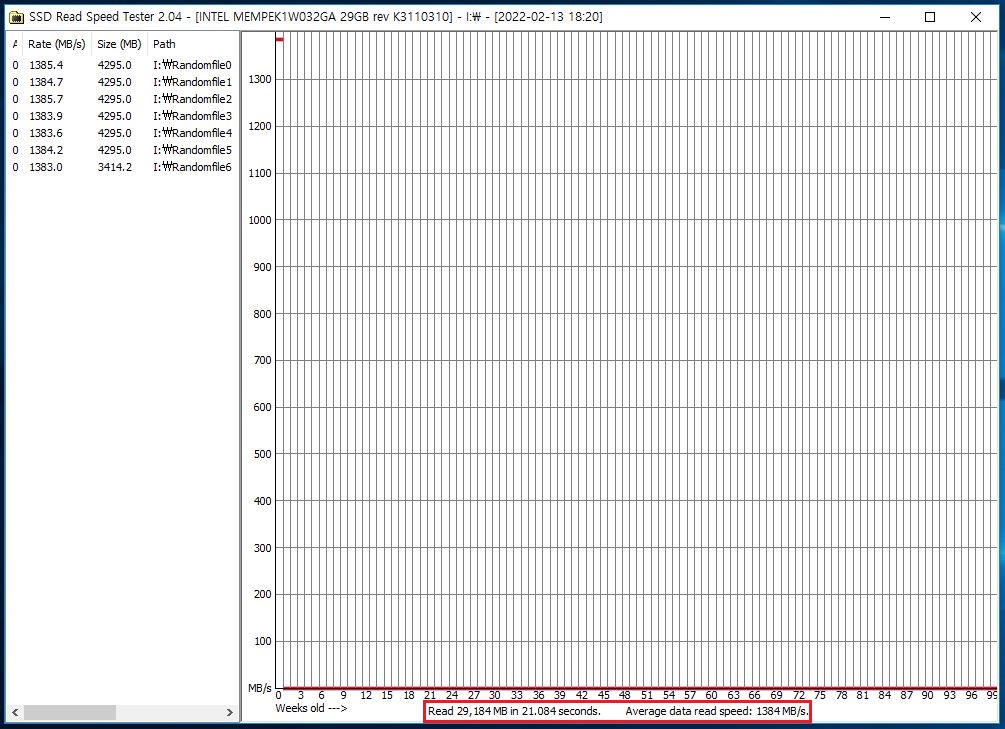This screenshot has width=1005, height=729.
Task: Click the week 96 label on the x-axis
Action: click(x=971, y=695)
